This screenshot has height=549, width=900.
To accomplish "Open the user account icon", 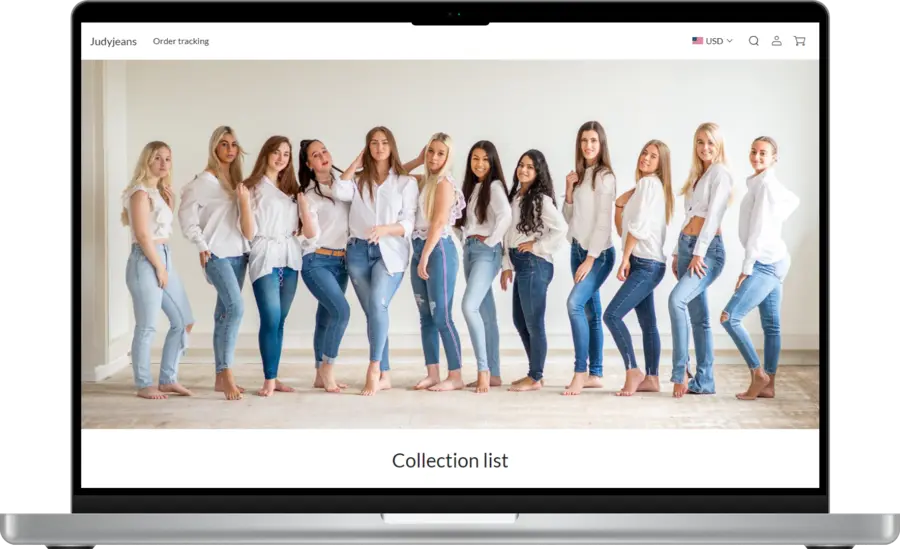I will pyautogui.click(x=777, y=41).
